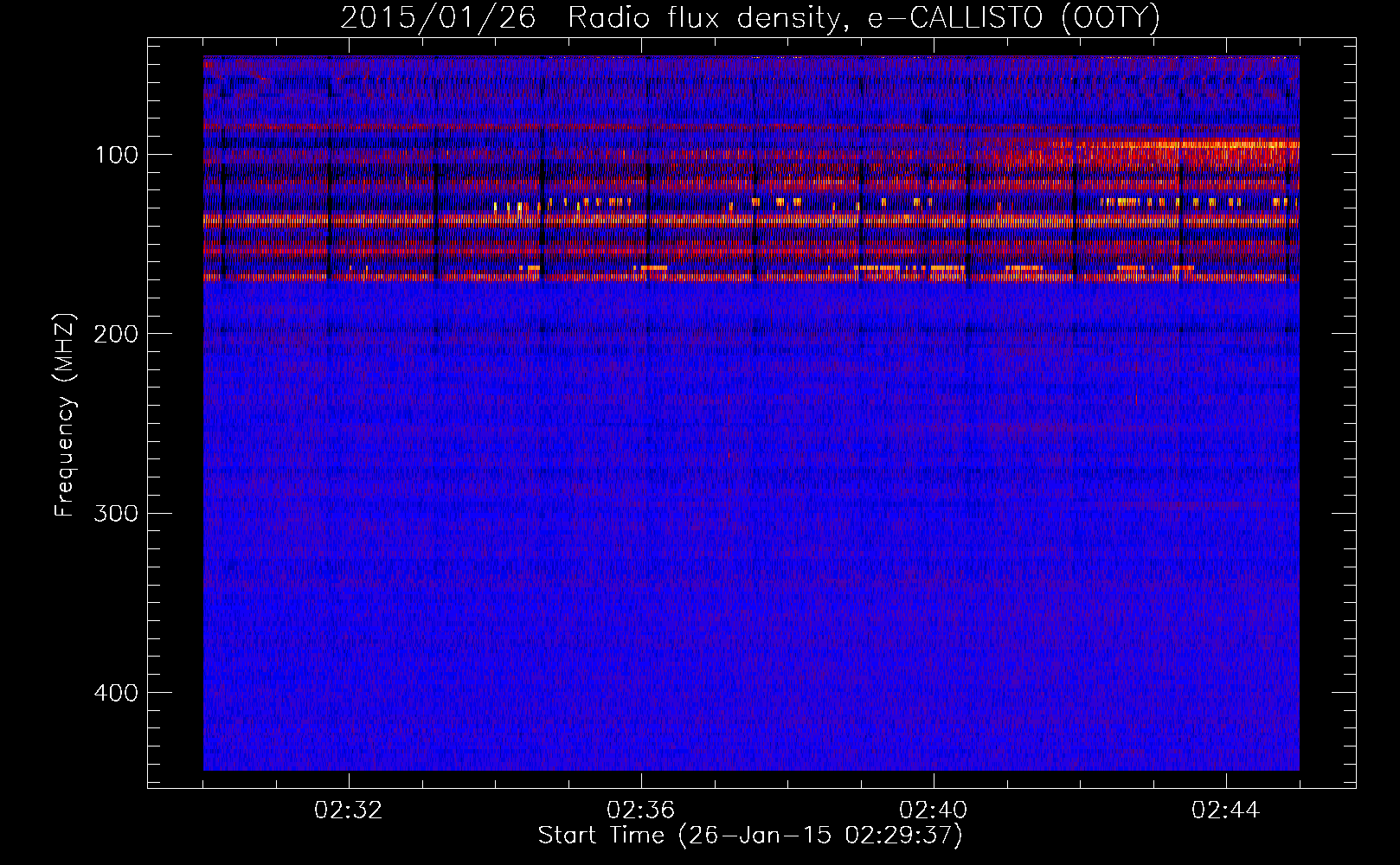
Task: Click the '02:44' time tick label
Action: click(1226, 811)
